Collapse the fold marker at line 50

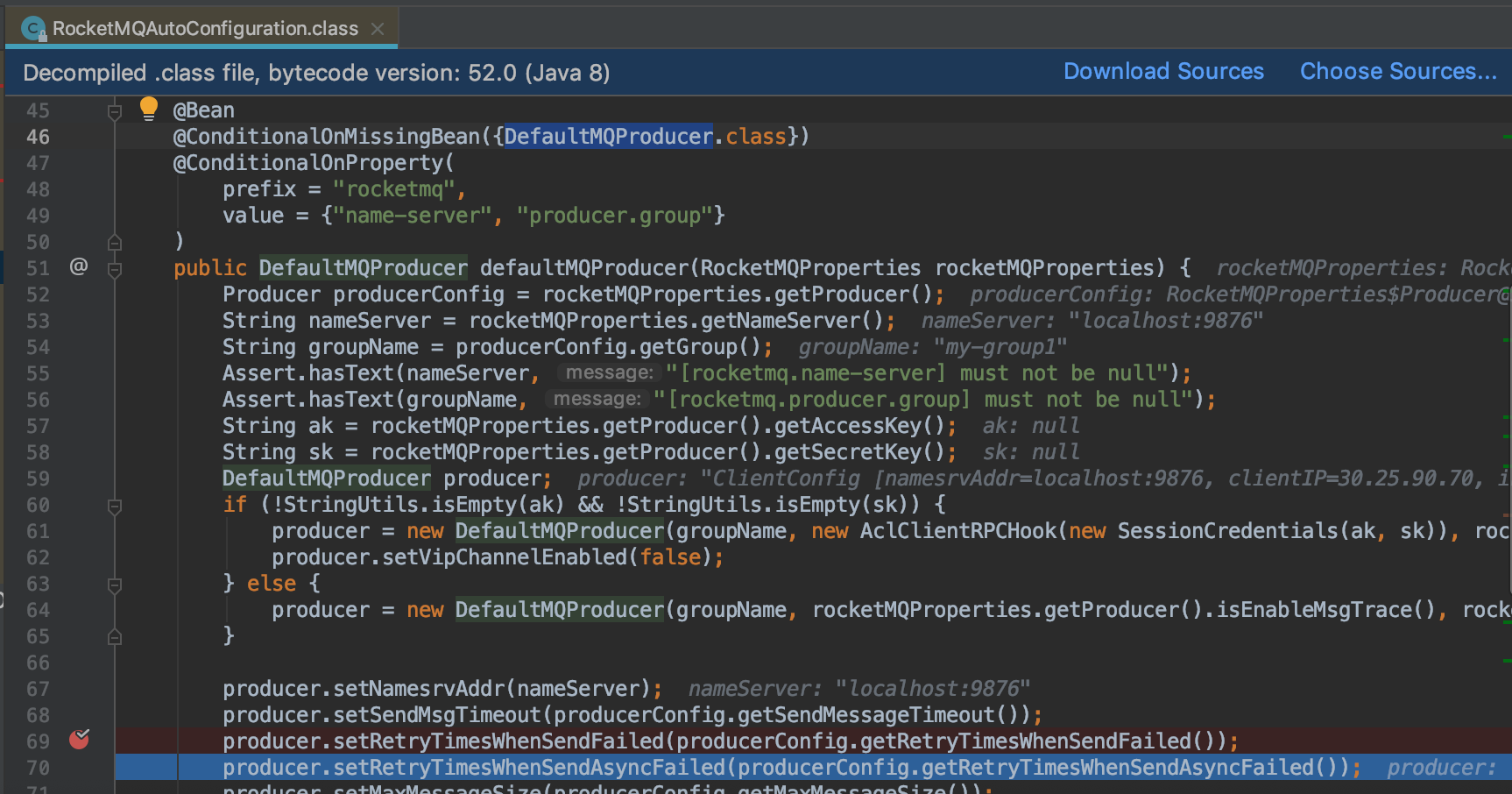(114, 242)
